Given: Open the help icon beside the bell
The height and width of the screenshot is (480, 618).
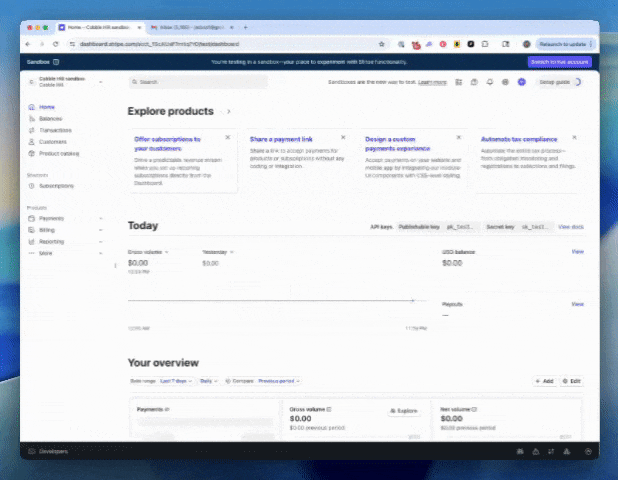Looking at the screenshot, I should (474, 82).
